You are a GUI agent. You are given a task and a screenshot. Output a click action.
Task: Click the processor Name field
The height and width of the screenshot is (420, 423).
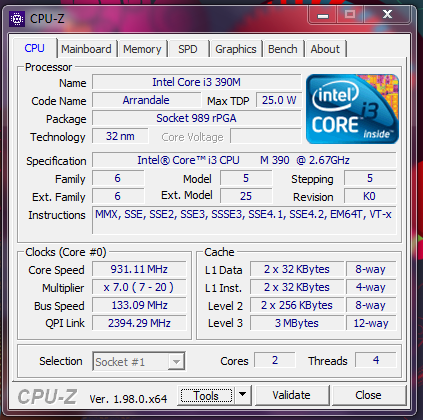click(x=197, y=82)
